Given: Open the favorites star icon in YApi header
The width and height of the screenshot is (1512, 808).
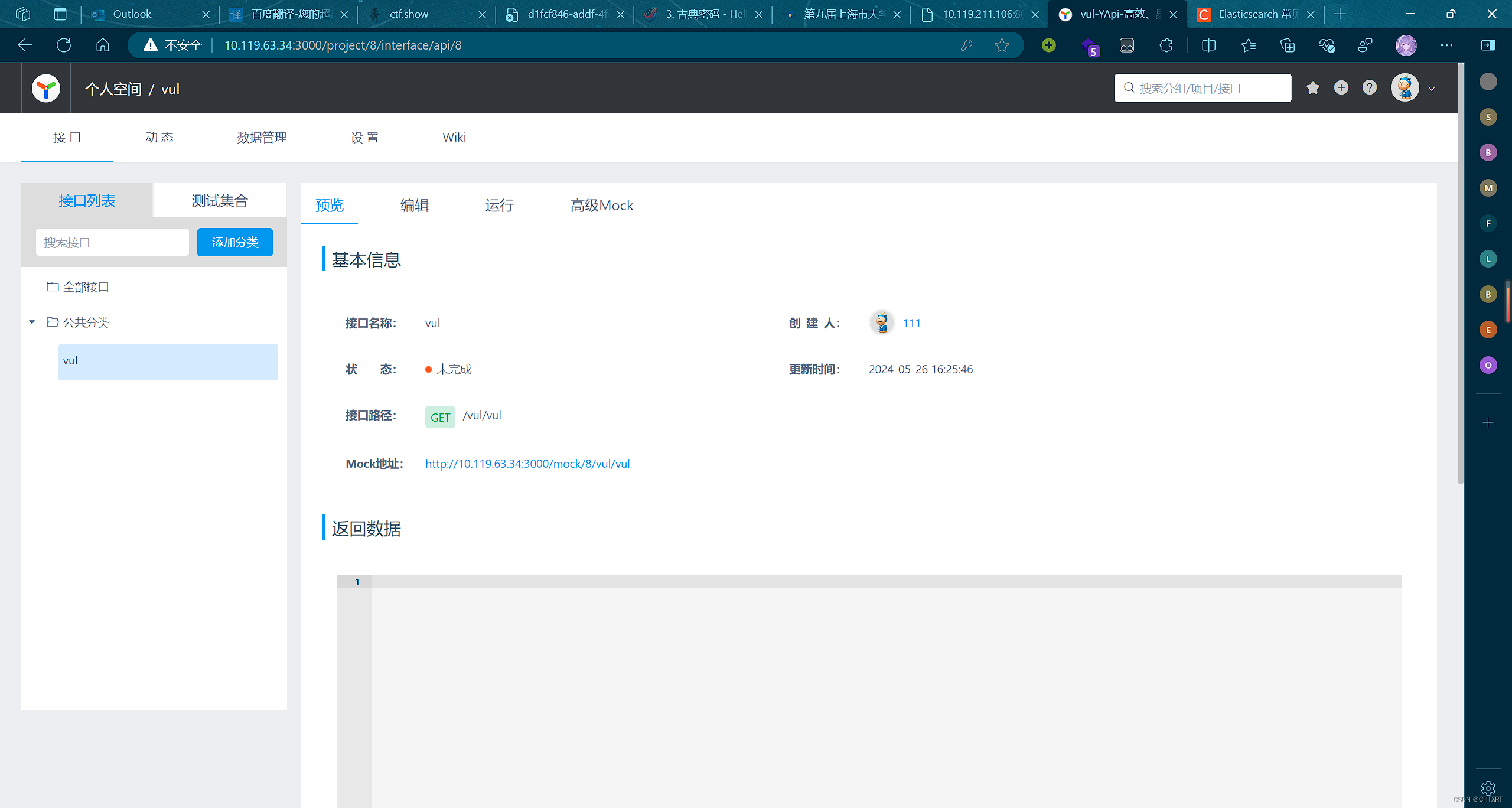Looking at the screenshot, I should click(1312, 88).
